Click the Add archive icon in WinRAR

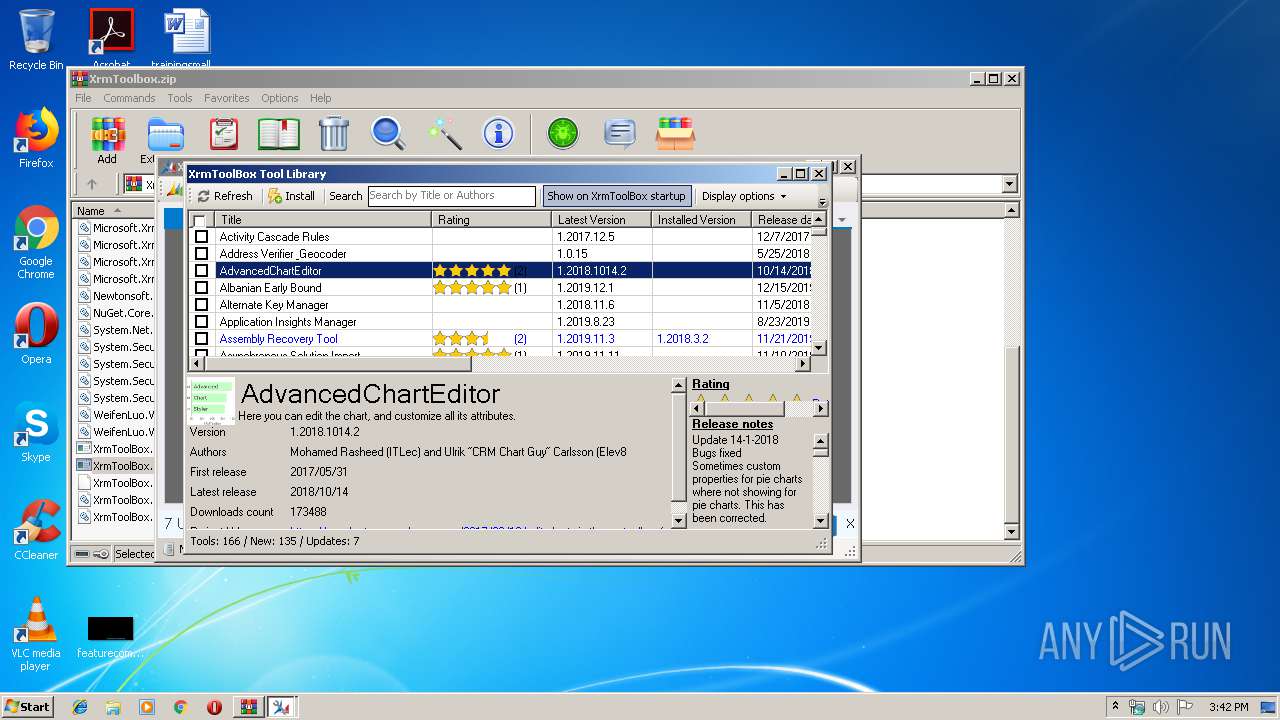point(107,134)
